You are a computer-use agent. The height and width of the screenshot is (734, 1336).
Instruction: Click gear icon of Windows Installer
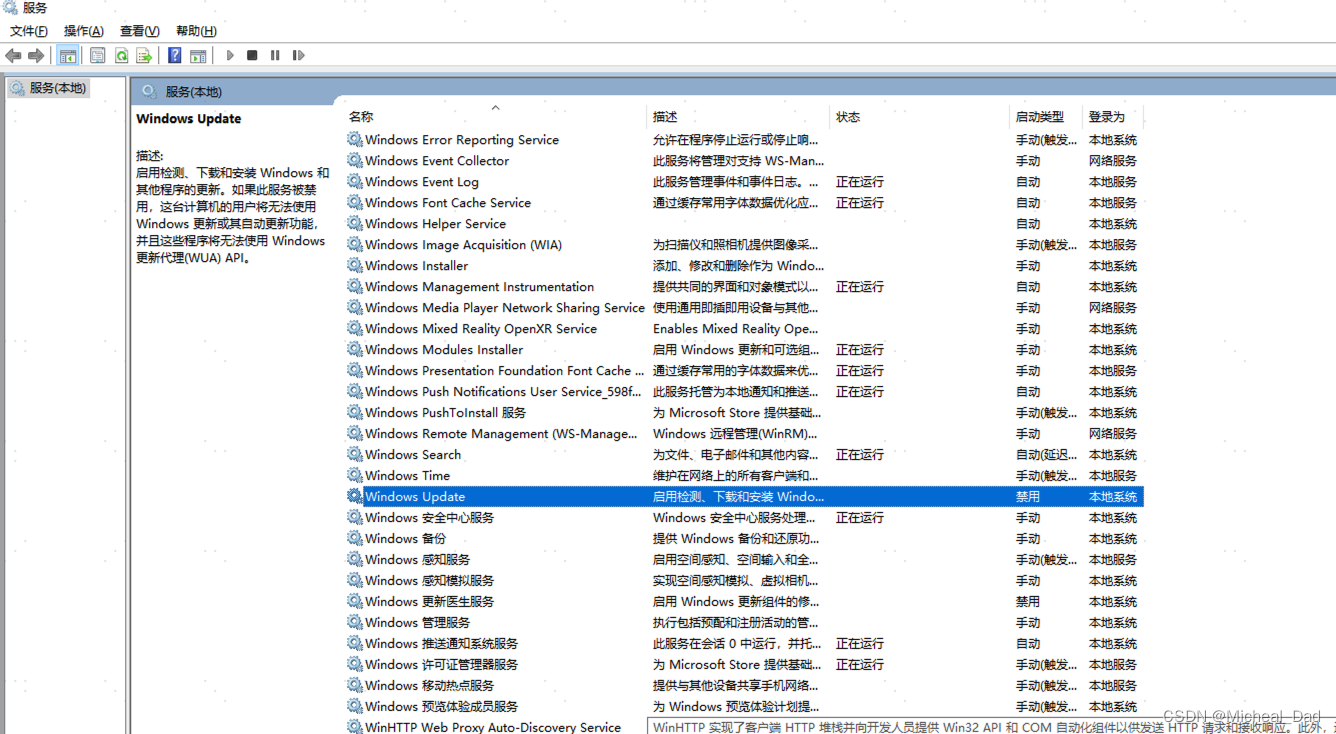[x=355, y=266]
